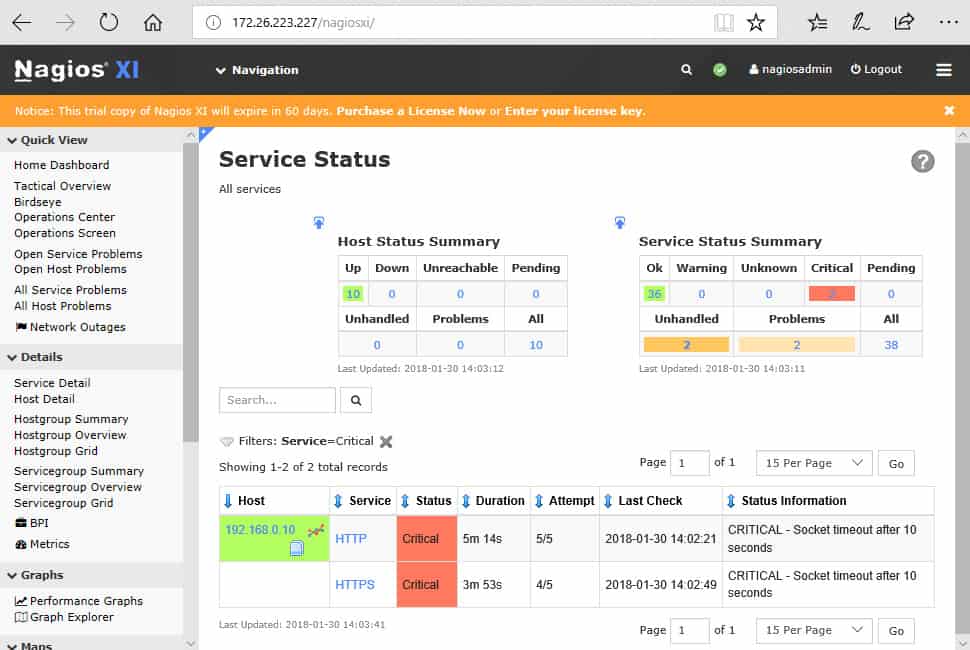970x650 pixels.
Task: Click the browser forward arrow
Action: [x=64, y=23]
